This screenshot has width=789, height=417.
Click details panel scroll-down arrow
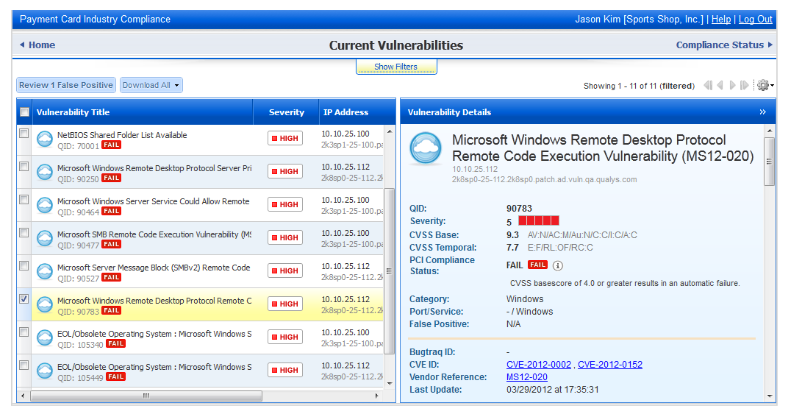pos(769,396)
